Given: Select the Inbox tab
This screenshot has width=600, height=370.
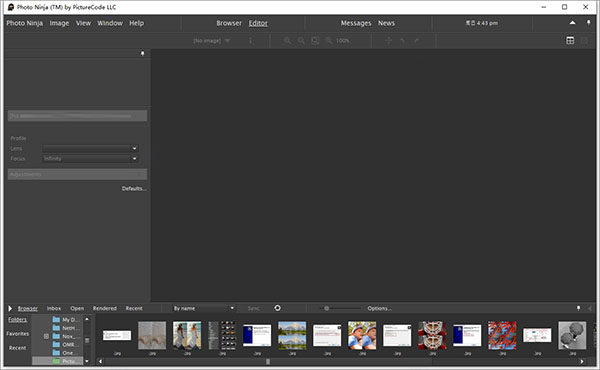Looking at the screenshot, I should click(x=54, y=308).
